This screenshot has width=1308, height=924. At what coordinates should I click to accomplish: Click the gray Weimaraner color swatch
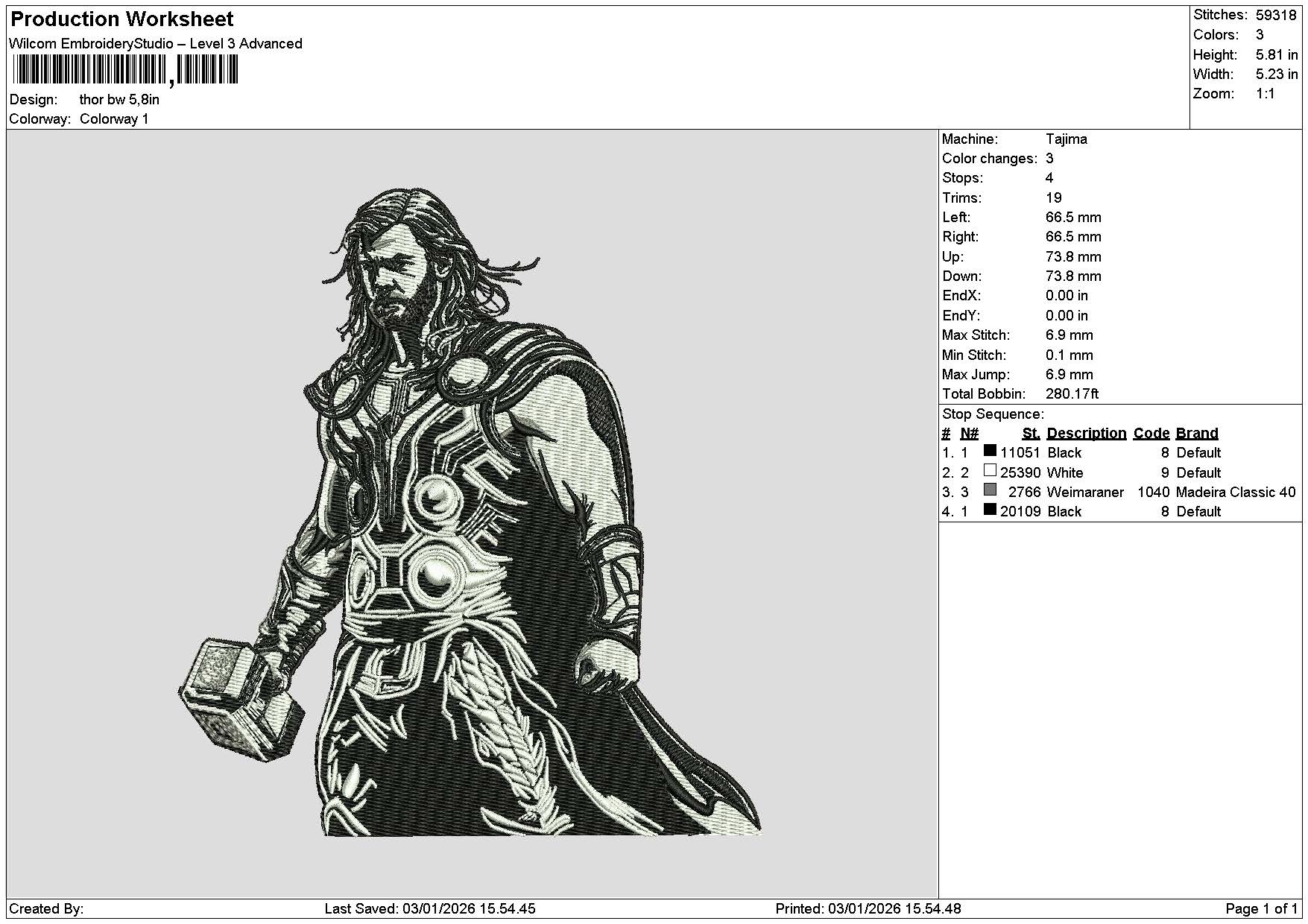990,490
